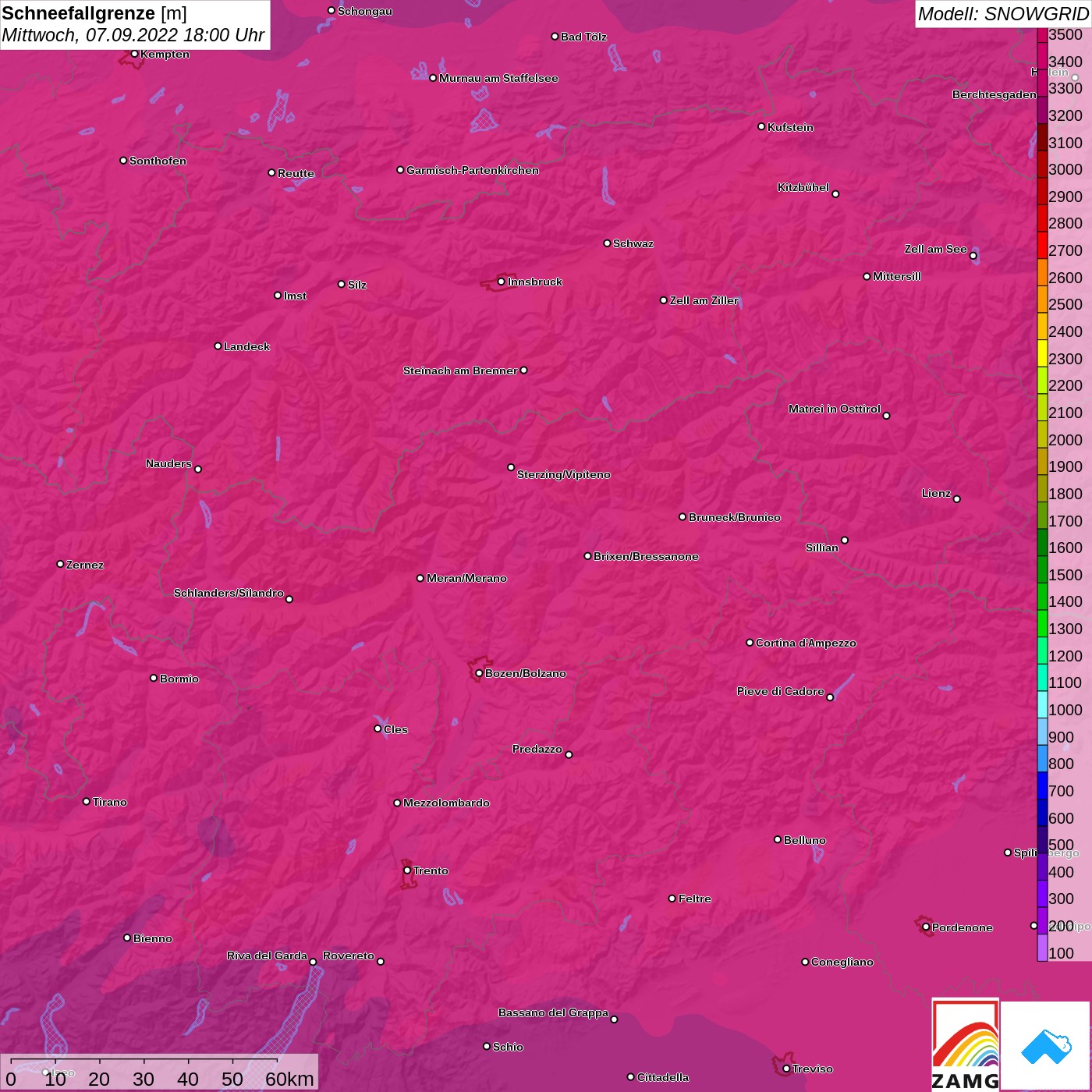Click the Cortina d'Ampezzo marker dot
Image resolution: width=1092 pixels, height=1092 pixels.
(750, 643)
